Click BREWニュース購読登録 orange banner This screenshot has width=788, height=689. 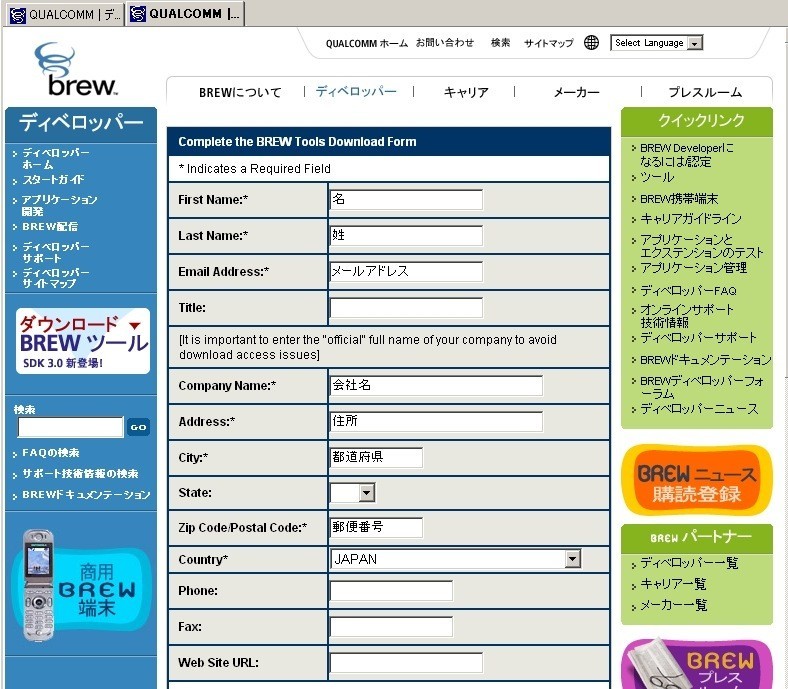tap(697, 480)
